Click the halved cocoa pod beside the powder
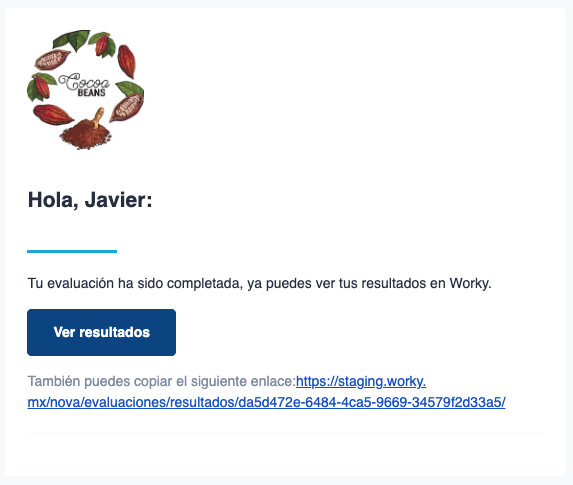573x485 pixels. tap(126, 107)
